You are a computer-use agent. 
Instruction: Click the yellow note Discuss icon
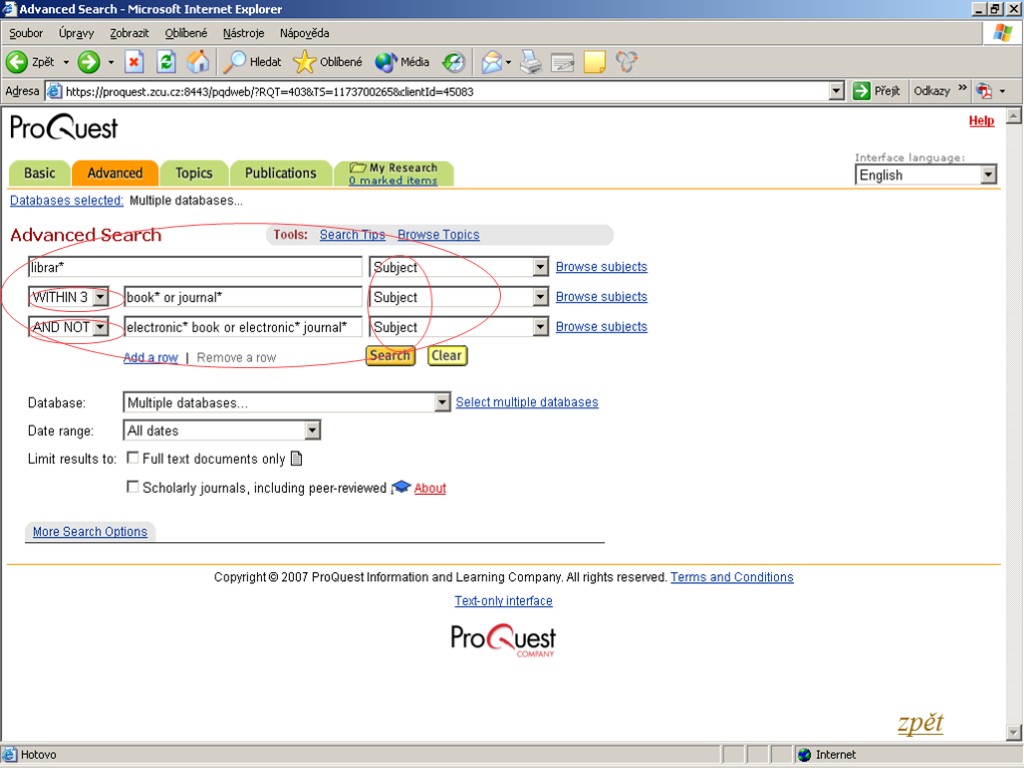(594, 62)
